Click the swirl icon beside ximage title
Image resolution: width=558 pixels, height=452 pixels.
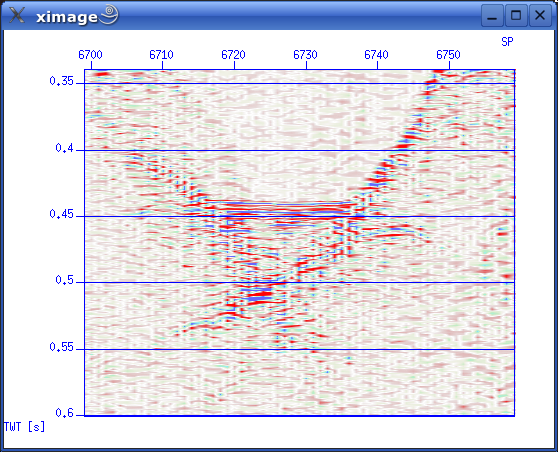(x=110, y=14)
